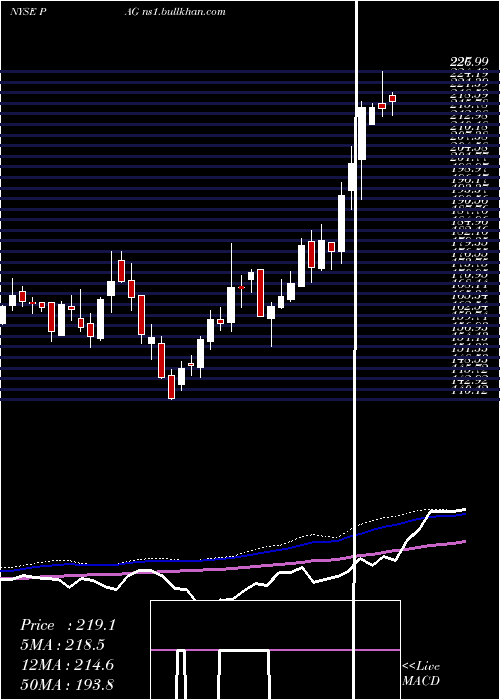Click the '<<Live' label

click(x=421, y=667)
